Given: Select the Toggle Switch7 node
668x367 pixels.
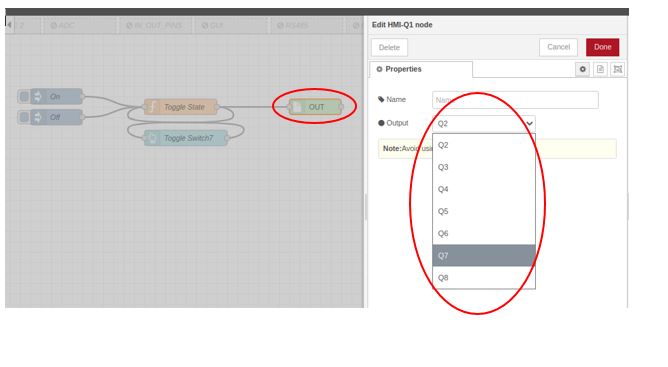Looking at the screenshot, I should click(x=186, y=138).
